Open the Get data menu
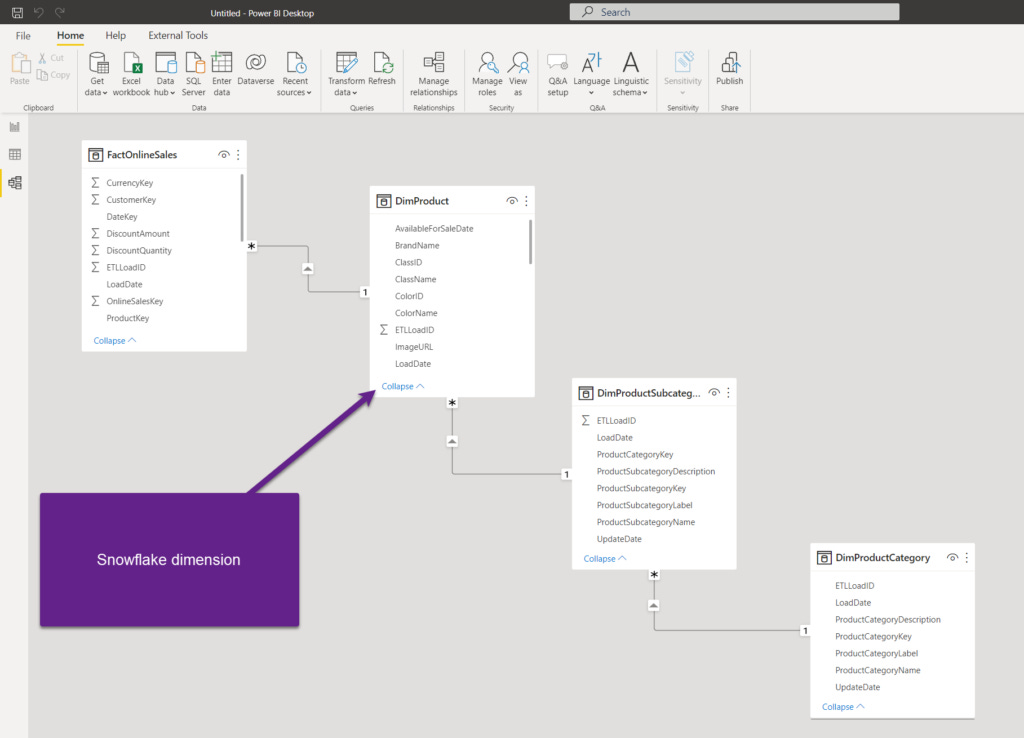1024x738 pixels. pyautogui.click(x=97, y=74)
